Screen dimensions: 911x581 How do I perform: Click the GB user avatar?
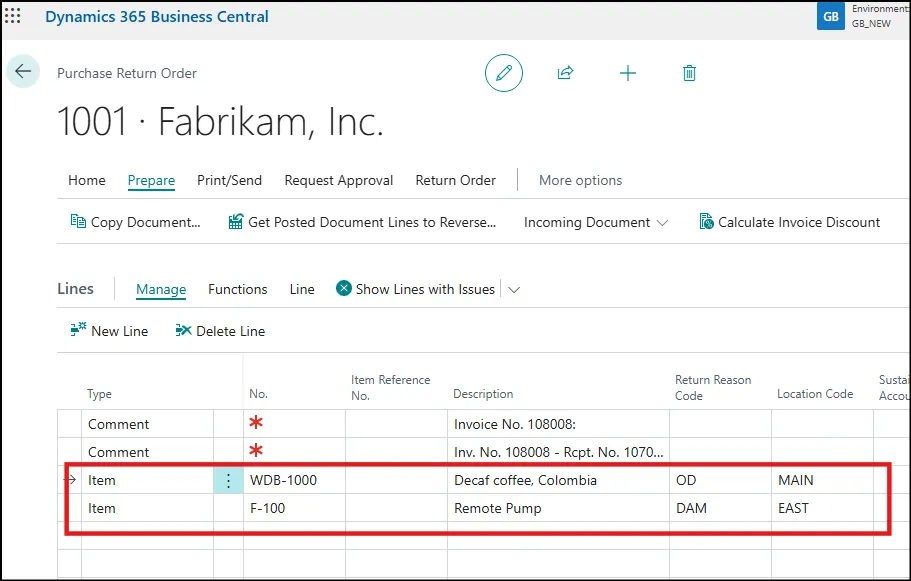831,16
